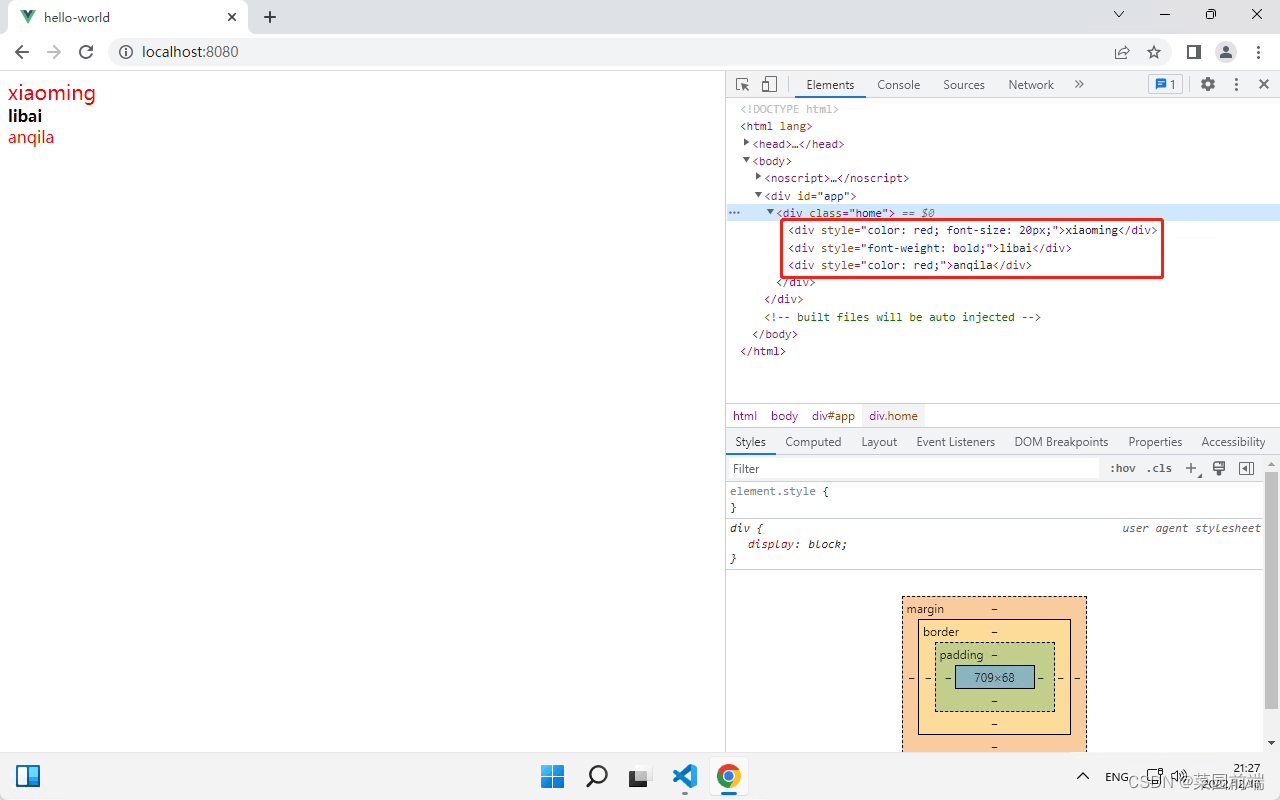
Task: Open the Properties tab
Action: tap(1155, 442)
